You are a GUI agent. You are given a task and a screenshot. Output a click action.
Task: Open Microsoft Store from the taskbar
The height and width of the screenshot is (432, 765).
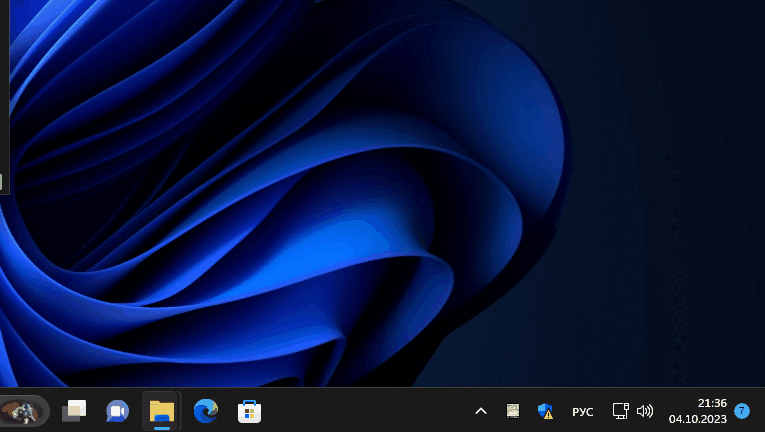pyautogui.click(x=249, y=411)
